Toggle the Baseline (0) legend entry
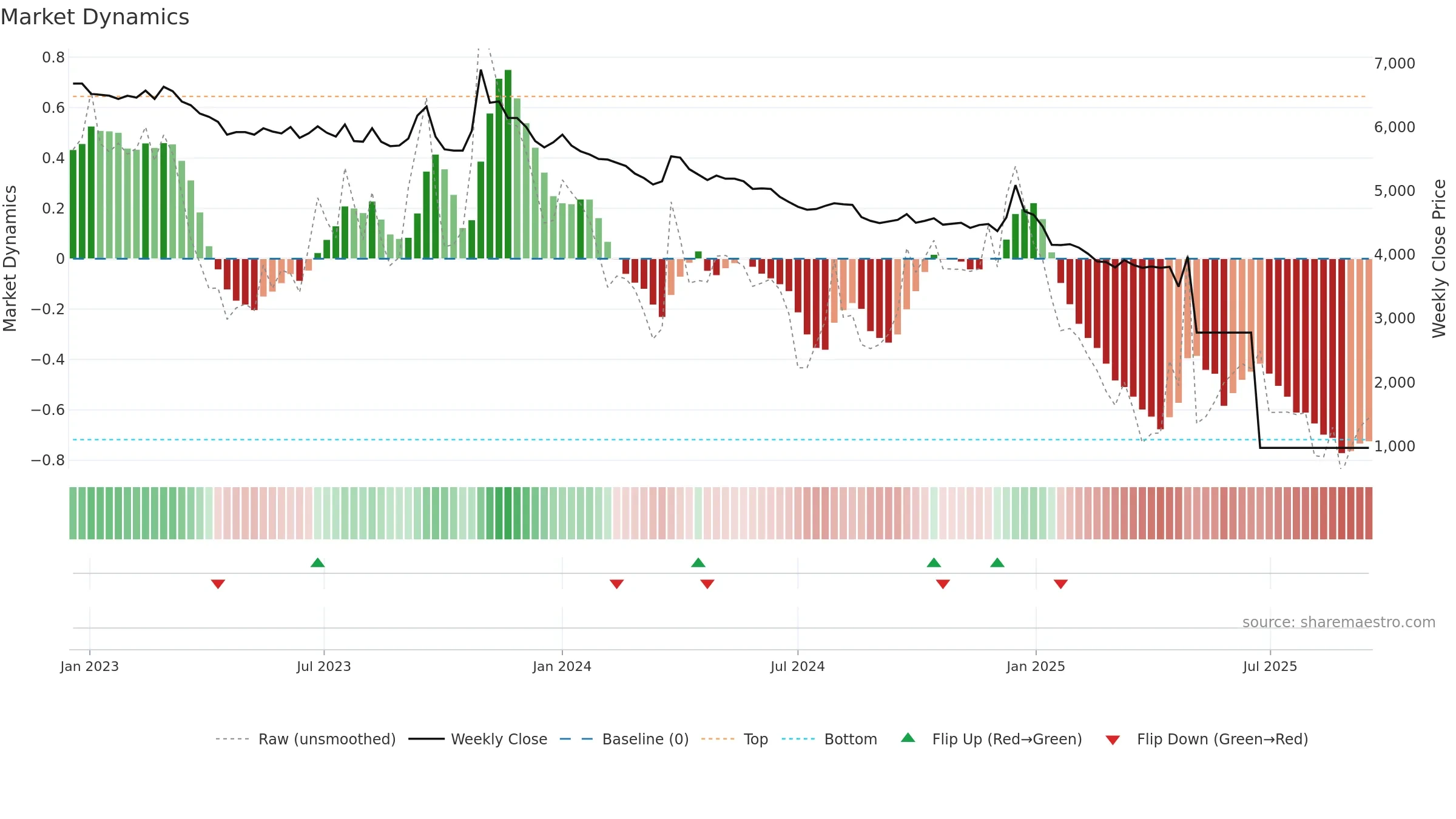The width and height of the screenshot is (1456, 819). coord(624,739)
